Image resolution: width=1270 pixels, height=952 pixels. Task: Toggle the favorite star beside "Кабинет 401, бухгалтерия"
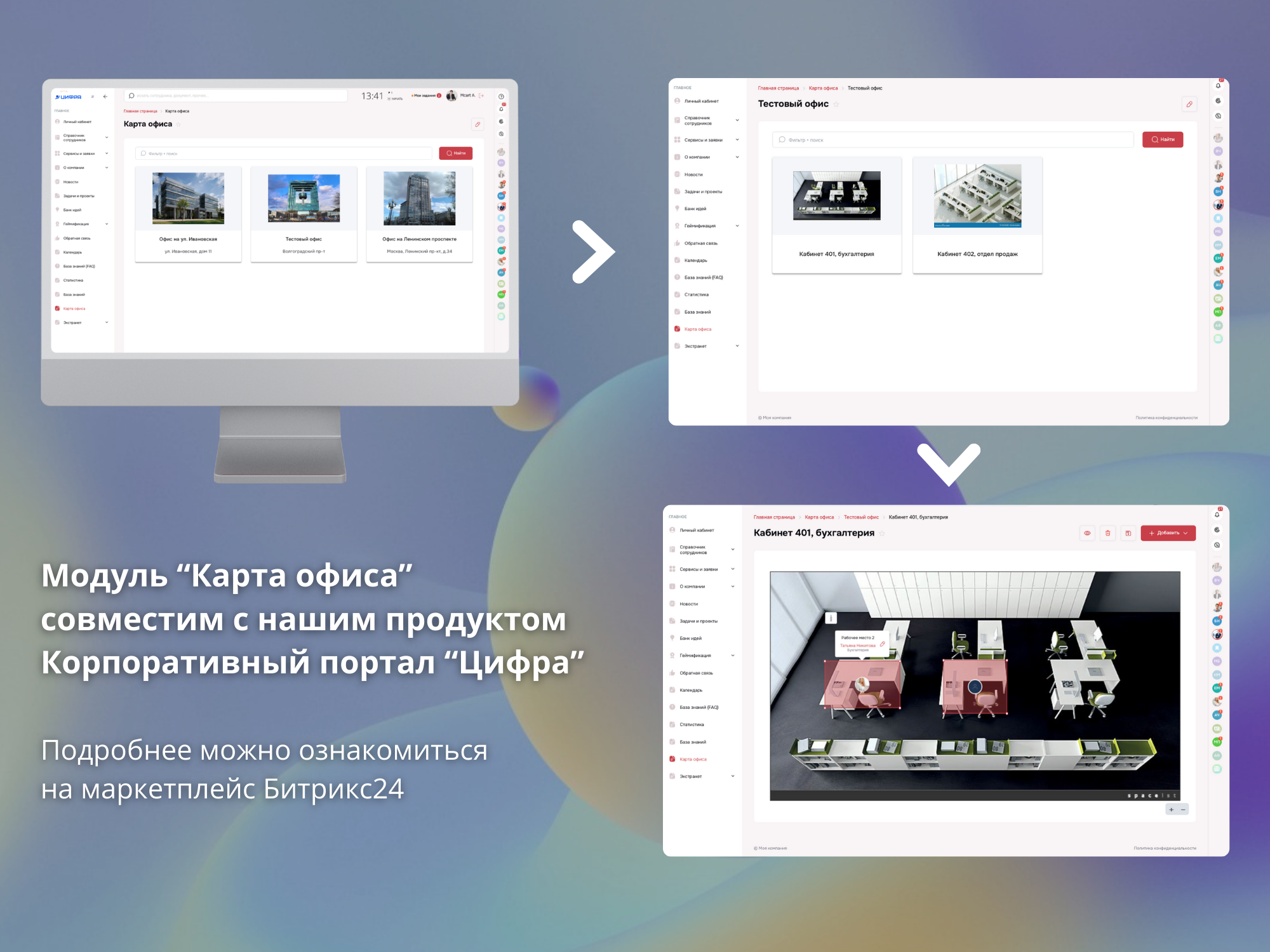[883, 533]
